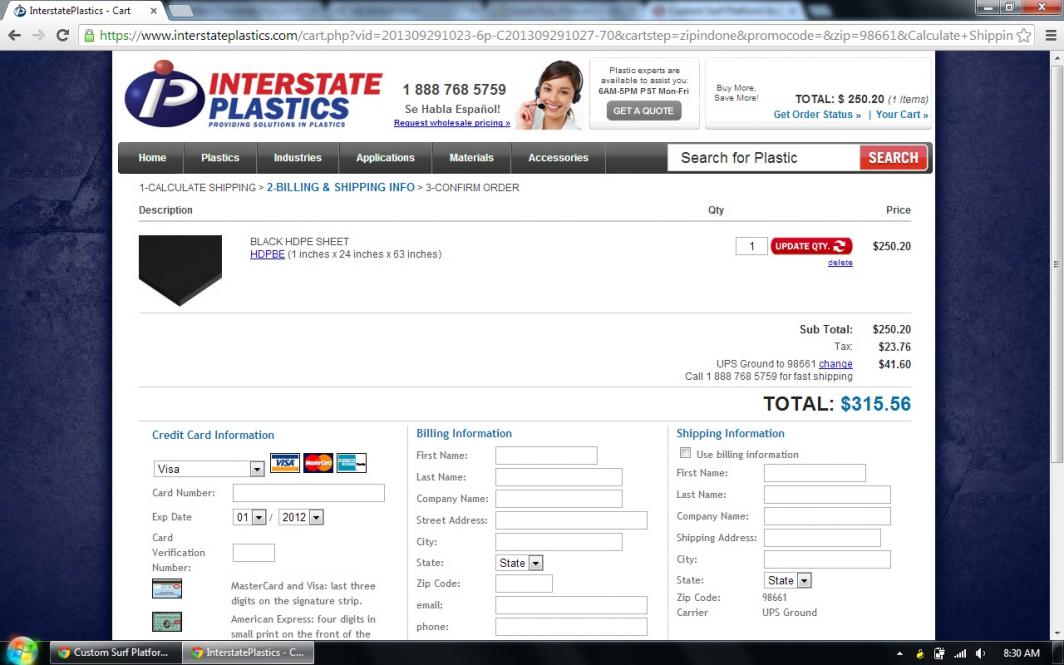The height and width of the screenshot is (665, 1064).
Task: Click the MasterCard logo icon
Action: point(318,463)
